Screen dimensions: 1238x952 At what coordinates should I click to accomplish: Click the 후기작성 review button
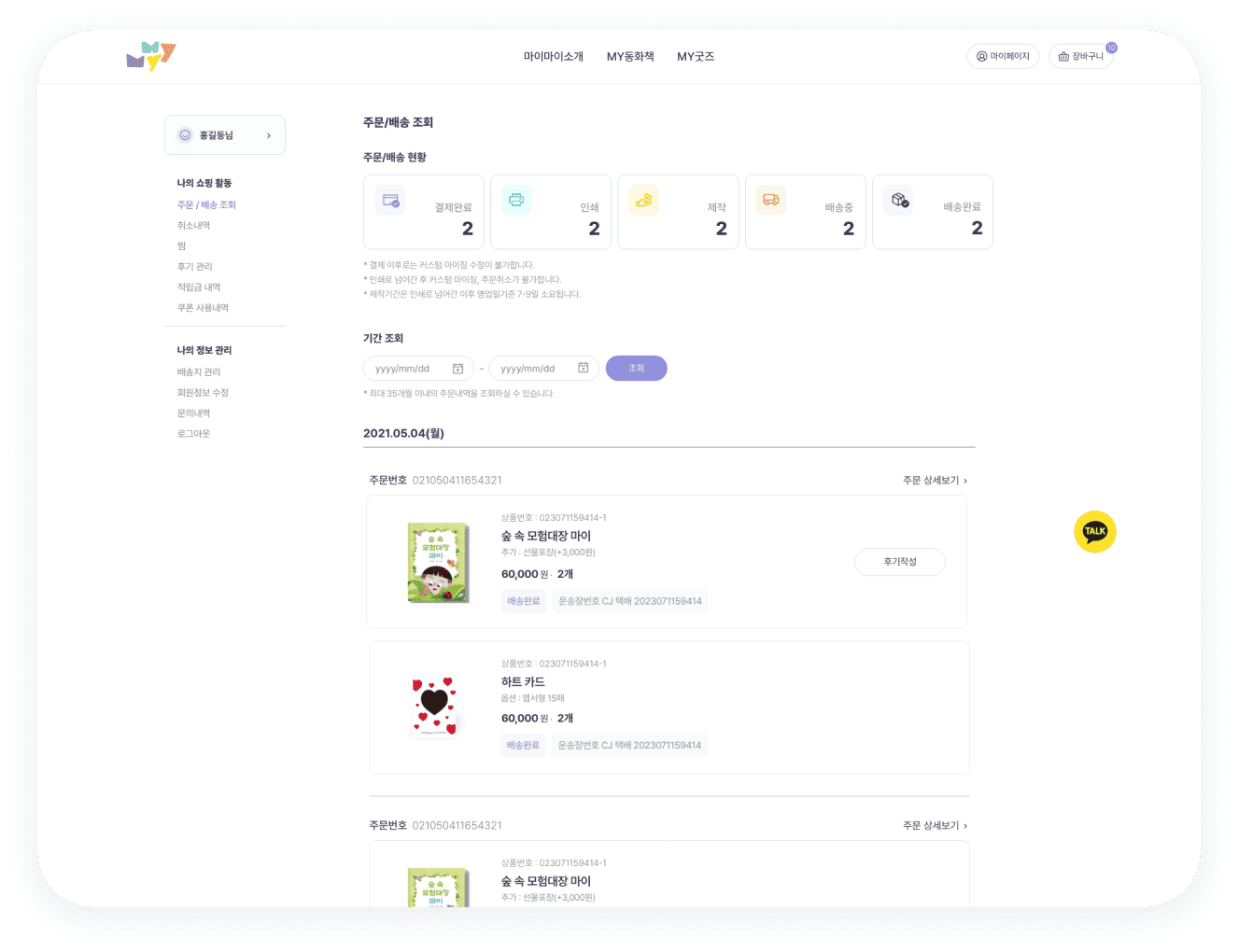899,562
